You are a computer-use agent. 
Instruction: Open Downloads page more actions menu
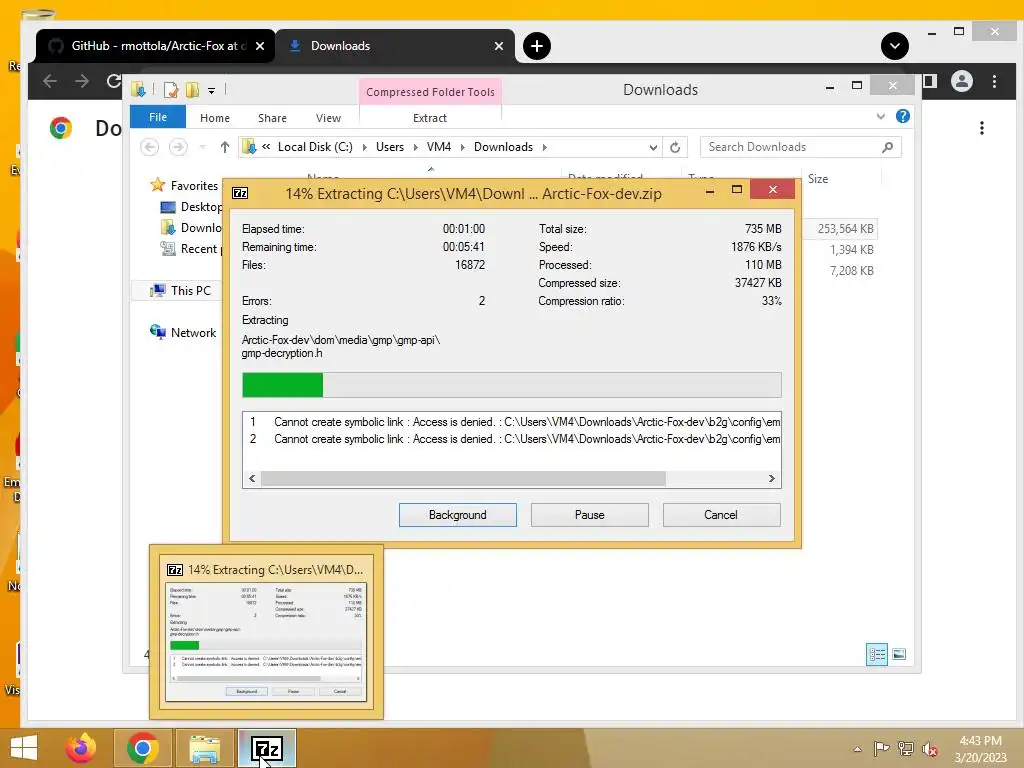click(982, 128)
